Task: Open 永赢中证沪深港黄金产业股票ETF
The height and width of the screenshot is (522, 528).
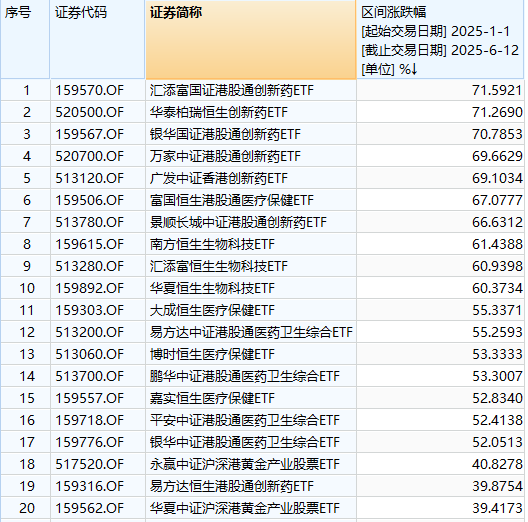Action: click(245, 464)
